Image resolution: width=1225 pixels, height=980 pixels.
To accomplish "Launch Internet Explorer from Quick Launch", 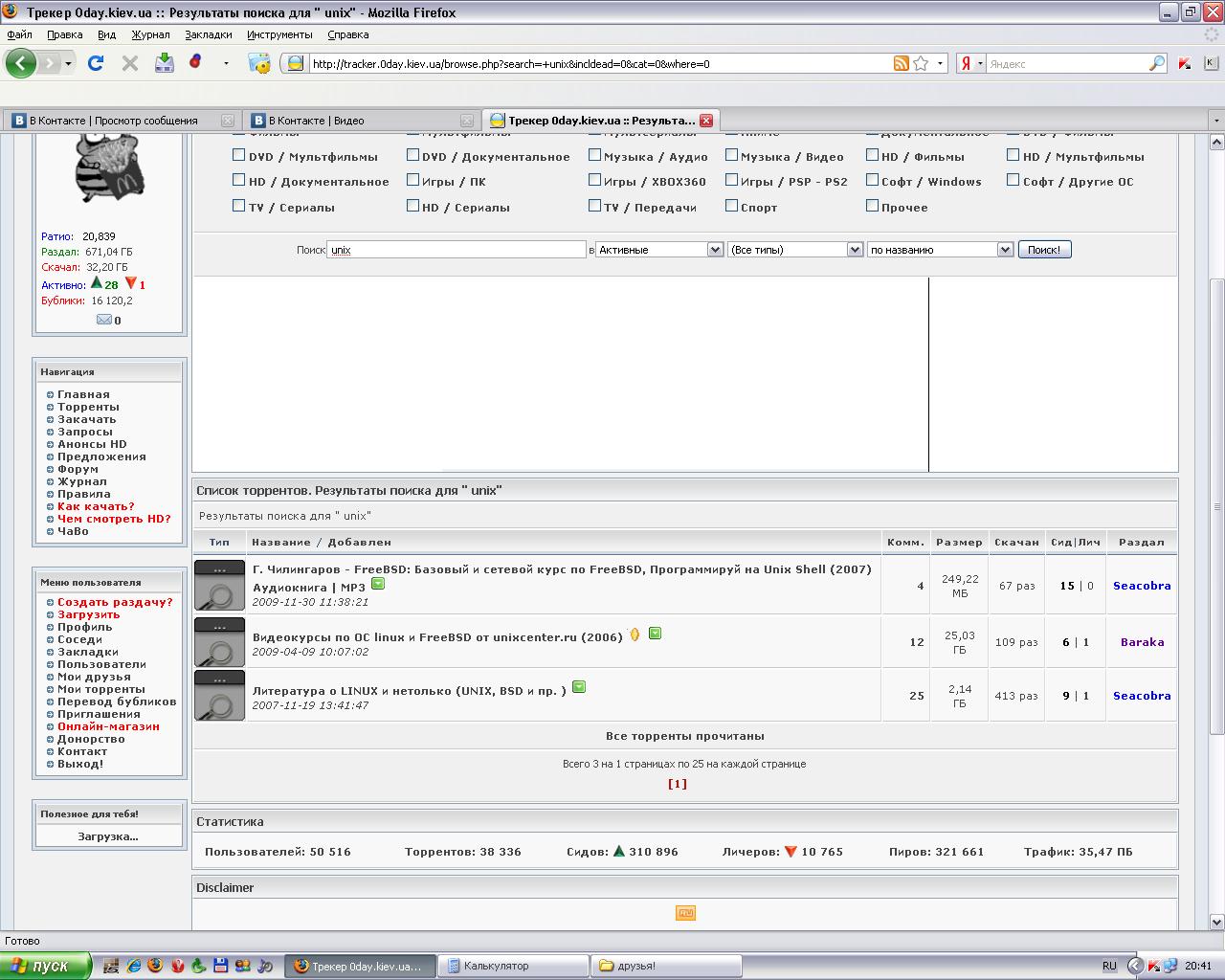I will click(134, 966).
